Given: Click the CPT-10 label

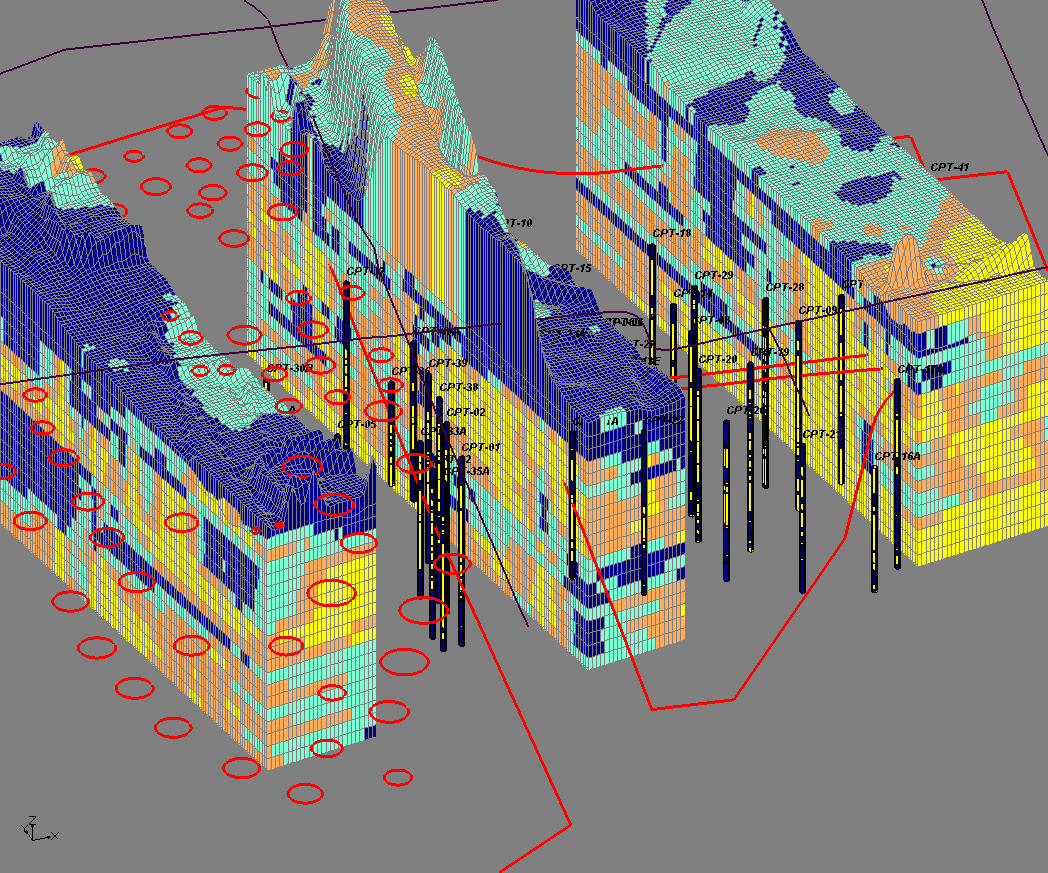Looking at the screenshot, I should click(518, 223).
